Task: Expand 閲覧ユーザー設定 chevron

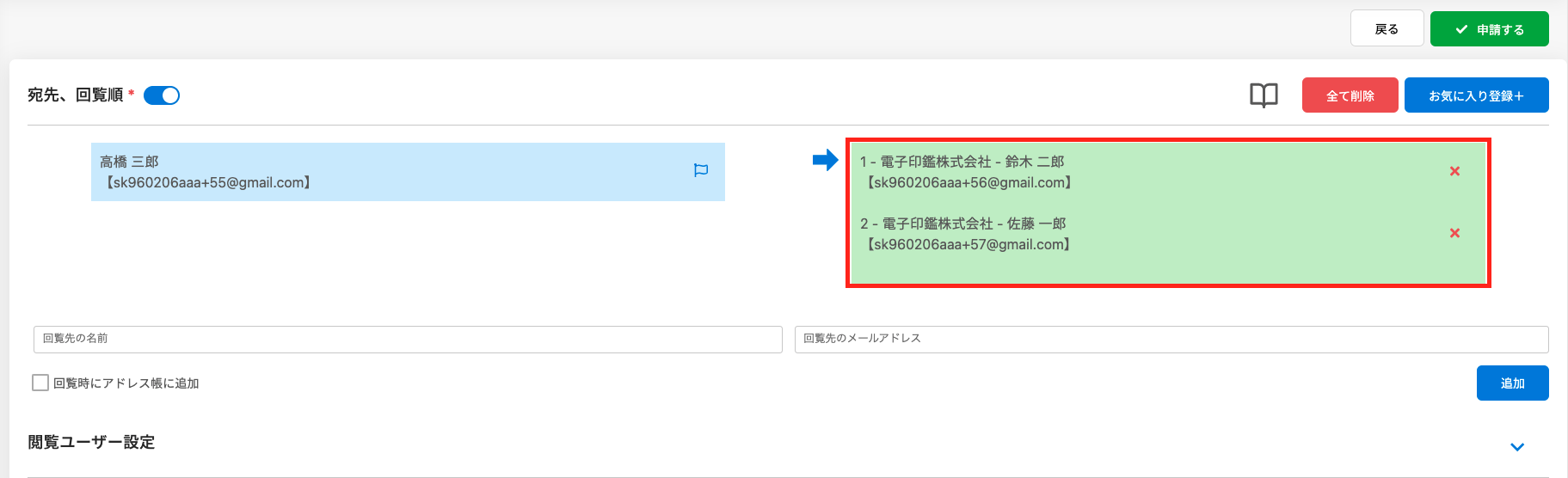Action: coord(1517,447)
